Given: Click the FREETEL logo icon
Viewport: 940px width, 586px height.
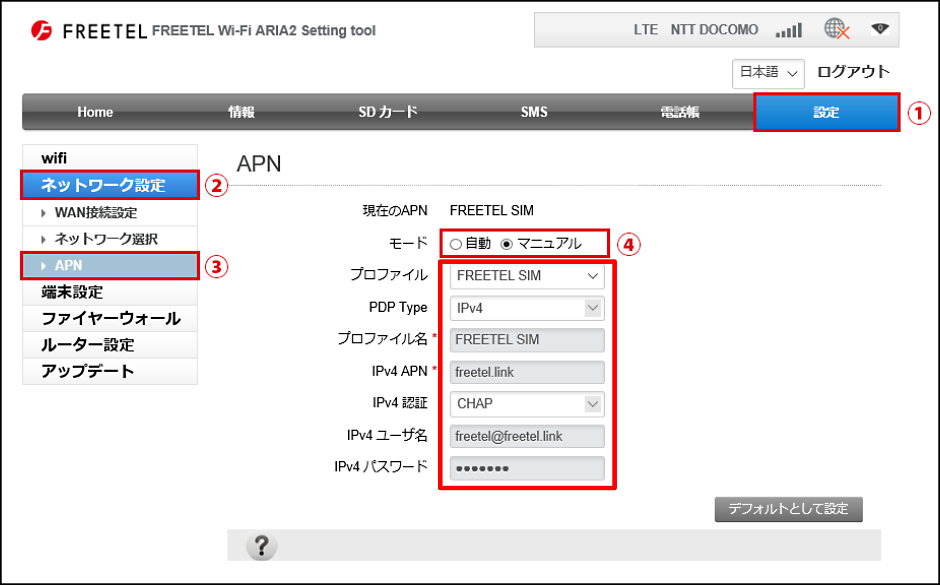Looking at the screenshot, I should point(42,30).
